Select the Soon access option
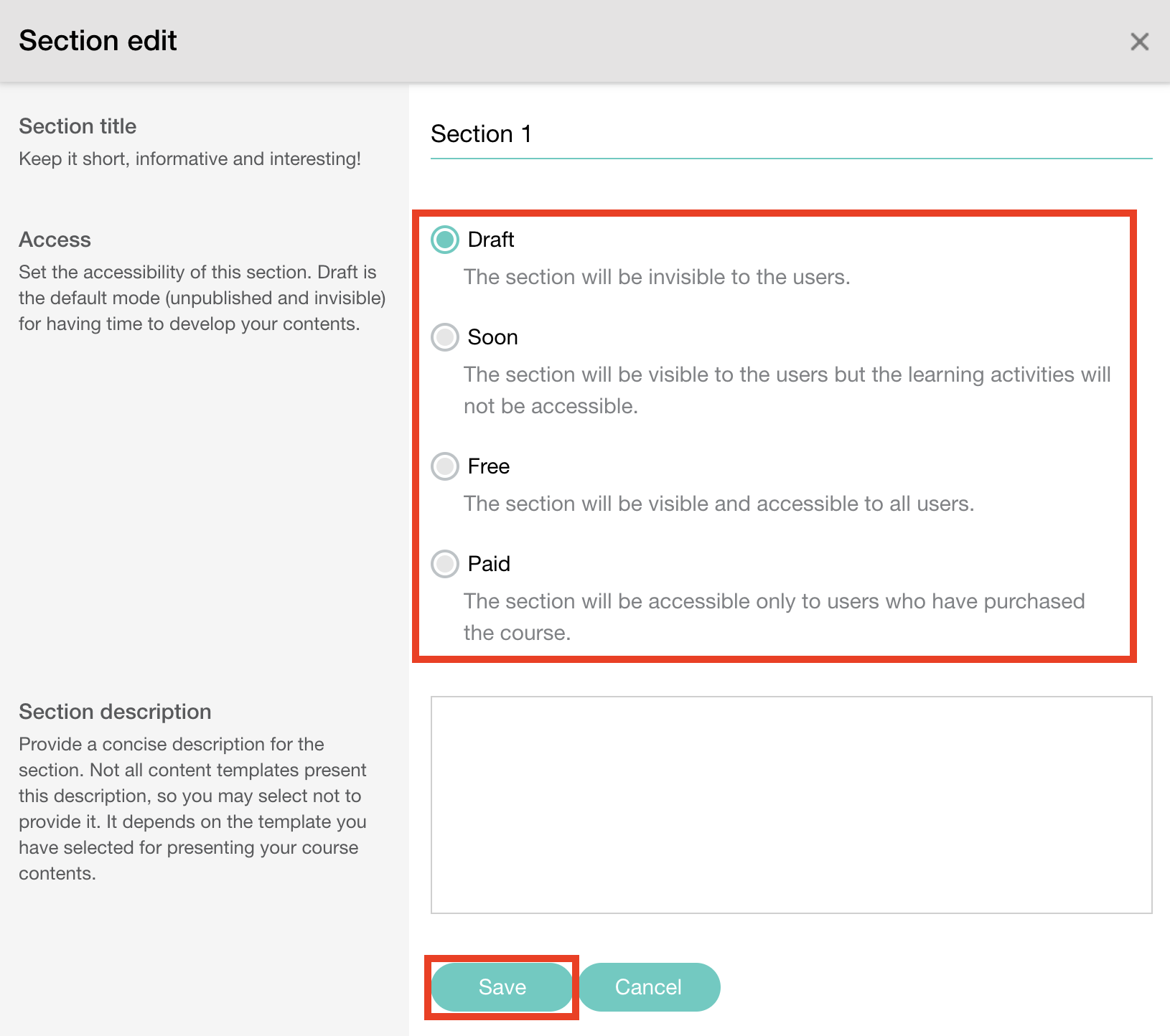The height and width of the screenshot is (1036, 1170). 444,337
